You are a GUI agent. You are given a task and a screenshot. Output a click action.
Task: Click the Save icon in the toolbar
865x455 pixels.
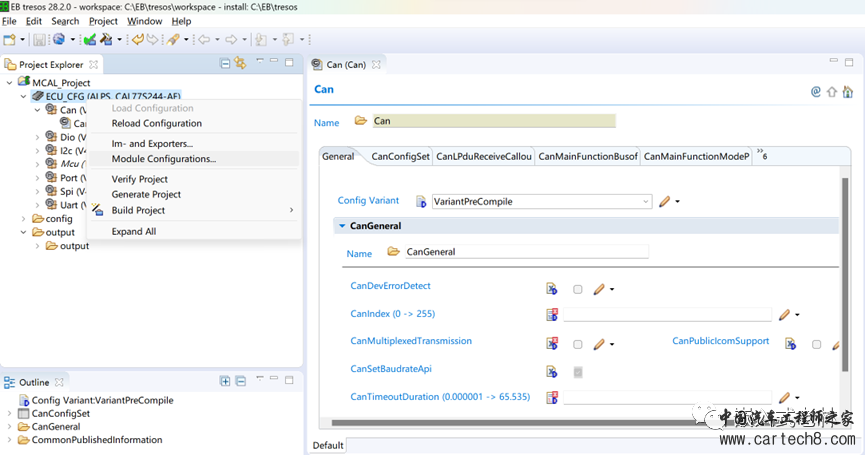[39, 40]
